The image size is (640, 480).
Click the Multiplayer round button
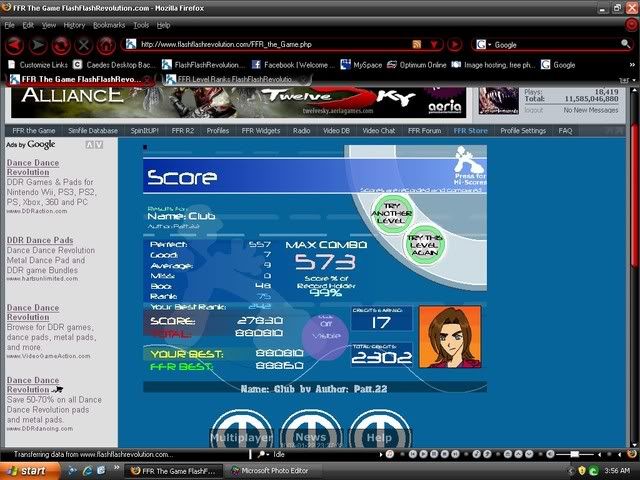tap(240, 435)
